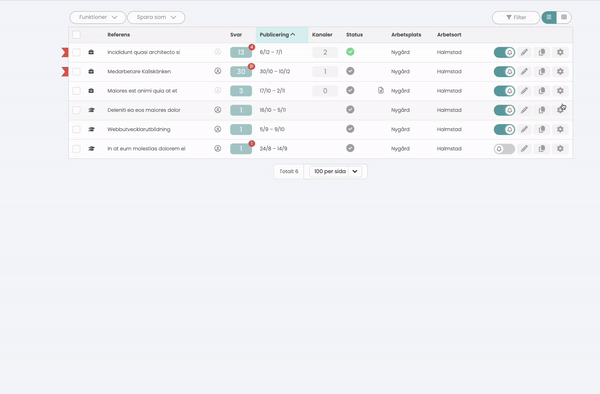Screen dimensions: 600x394
Task: Edit the In at eum molestias dolorem row
Action: click(x=524, y=148)
